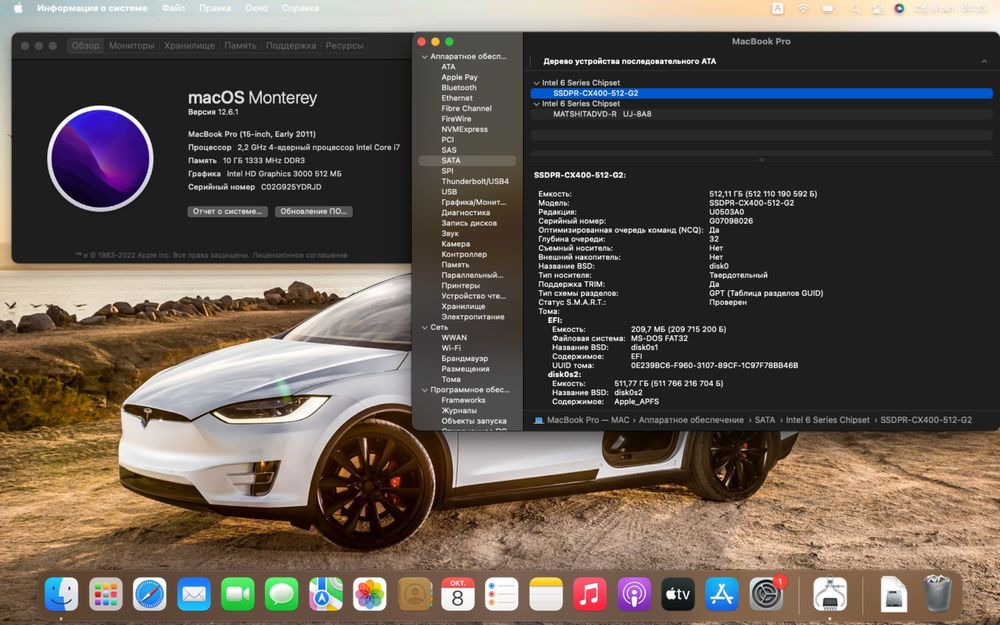Open Control Center in menu bar
Image resolution: width=1000 pixels, height=625 pixels.
(x=878, y=8)
